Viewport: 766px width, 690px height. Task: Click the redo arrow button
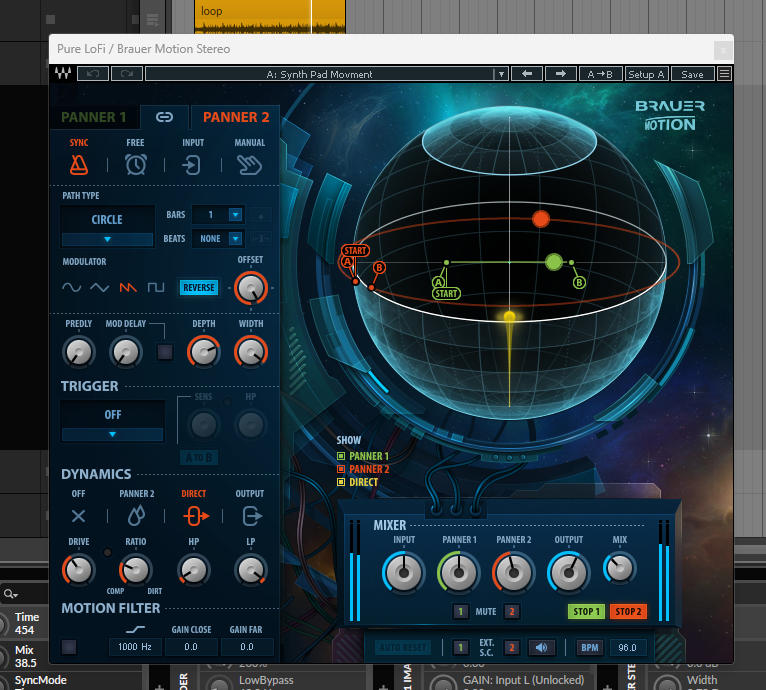tap(127, 74)
